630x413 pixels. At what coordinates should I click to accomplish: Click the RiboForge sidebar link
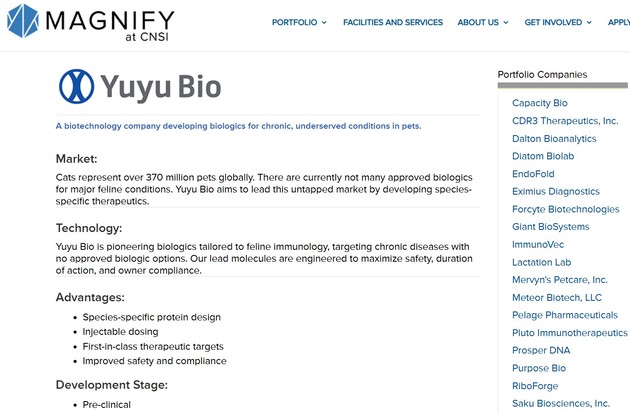(535, 386)
